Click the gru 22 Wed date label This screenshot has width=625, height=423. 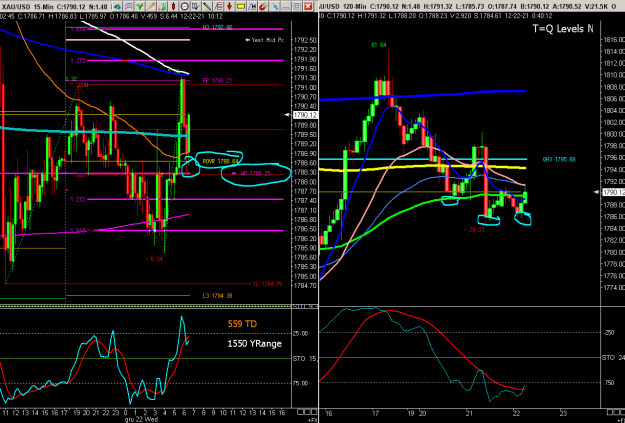[141, 419]
